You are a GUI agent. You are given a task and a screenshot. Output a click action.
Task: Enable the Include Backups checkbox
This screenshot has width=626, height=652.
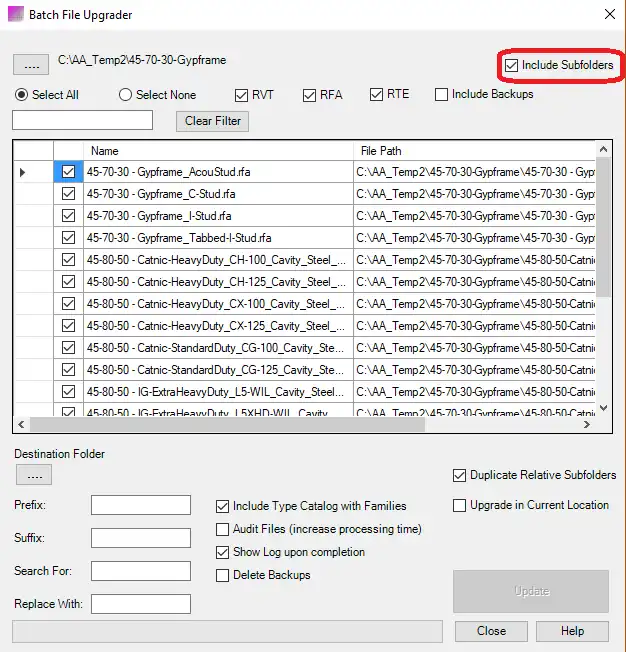(x=441, y=95)
